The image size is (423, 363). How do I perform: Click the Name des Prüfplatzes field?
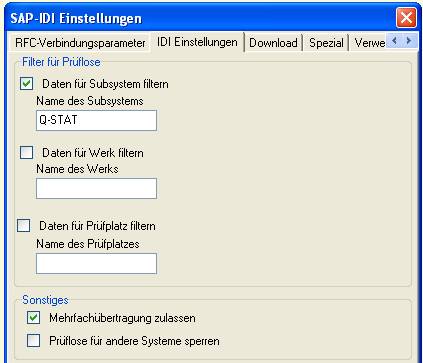[96, 263]
